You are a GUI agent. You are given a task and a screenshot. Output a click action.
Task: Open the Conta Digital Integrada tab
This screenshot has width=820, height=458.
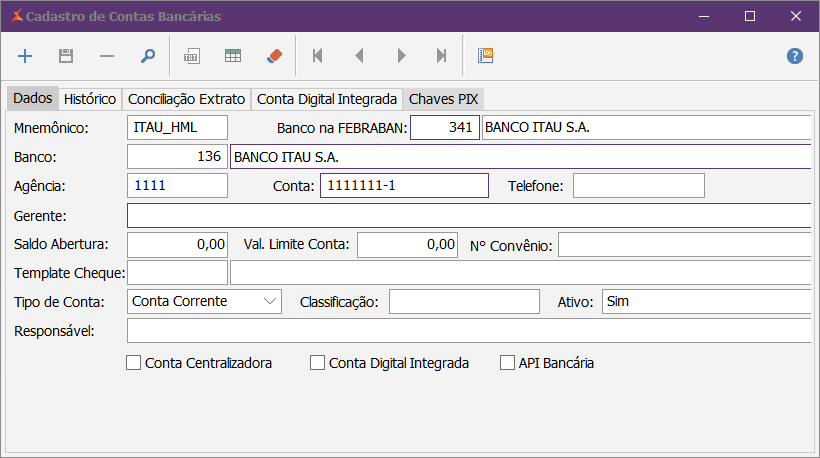(327, 99)
